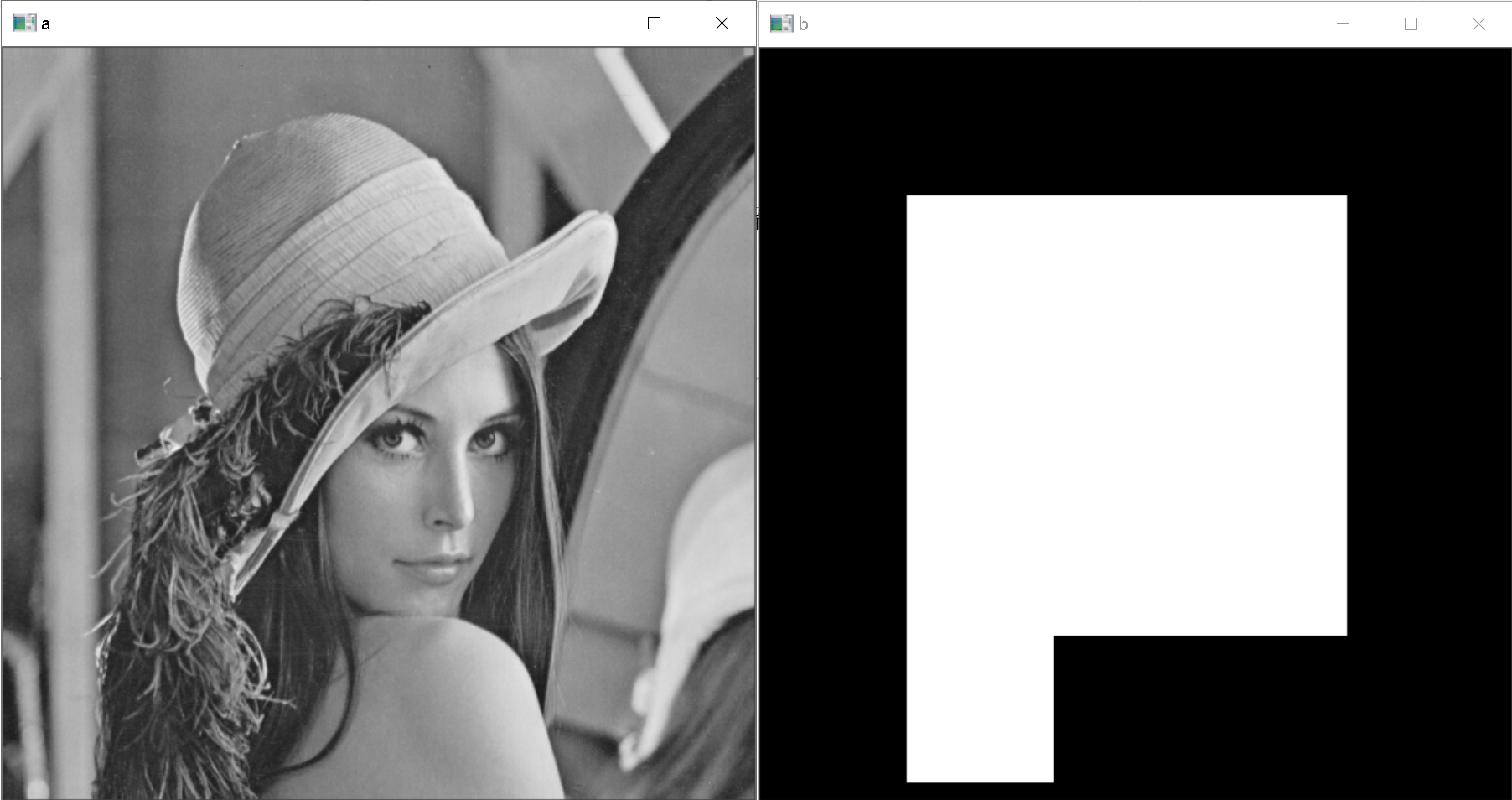Maximize window a
Screen dimensions: 1512x800
pyautogui.click(x=654, y=23)
